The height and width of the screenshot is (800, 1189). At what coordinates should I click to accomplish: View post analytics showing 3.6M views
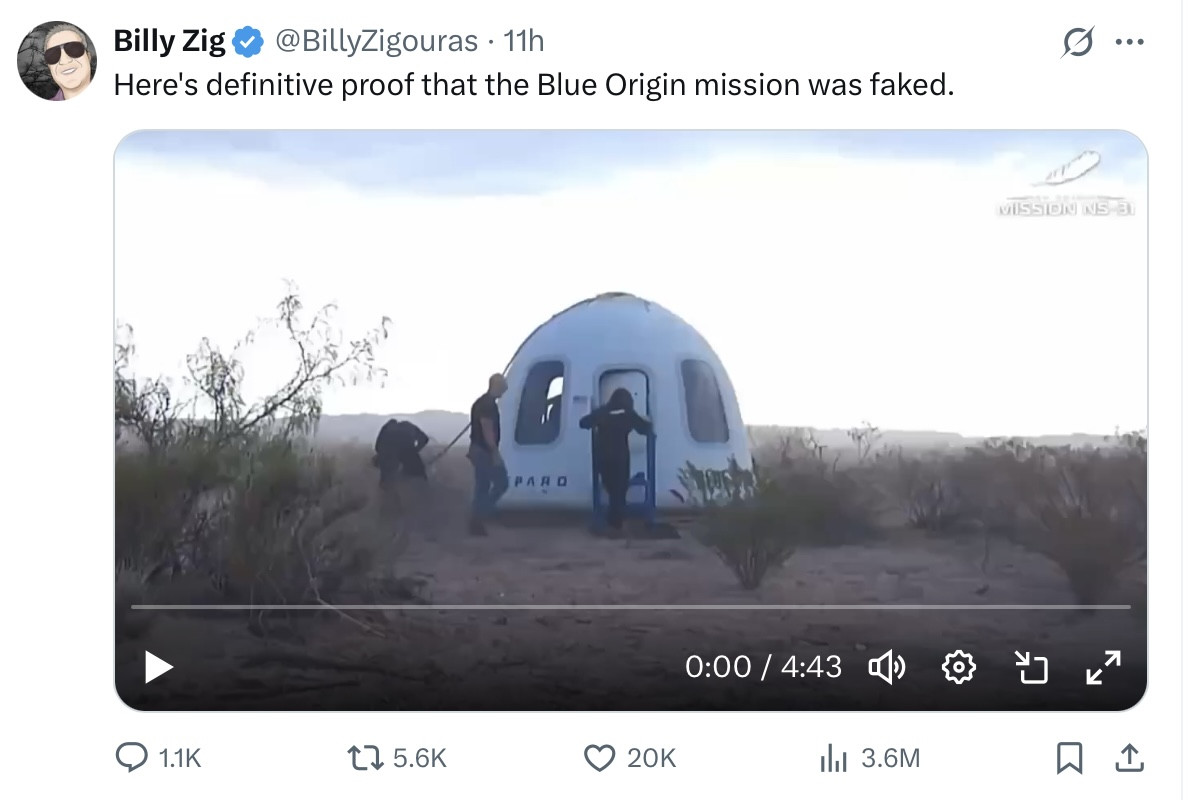[x=833, y=758]
